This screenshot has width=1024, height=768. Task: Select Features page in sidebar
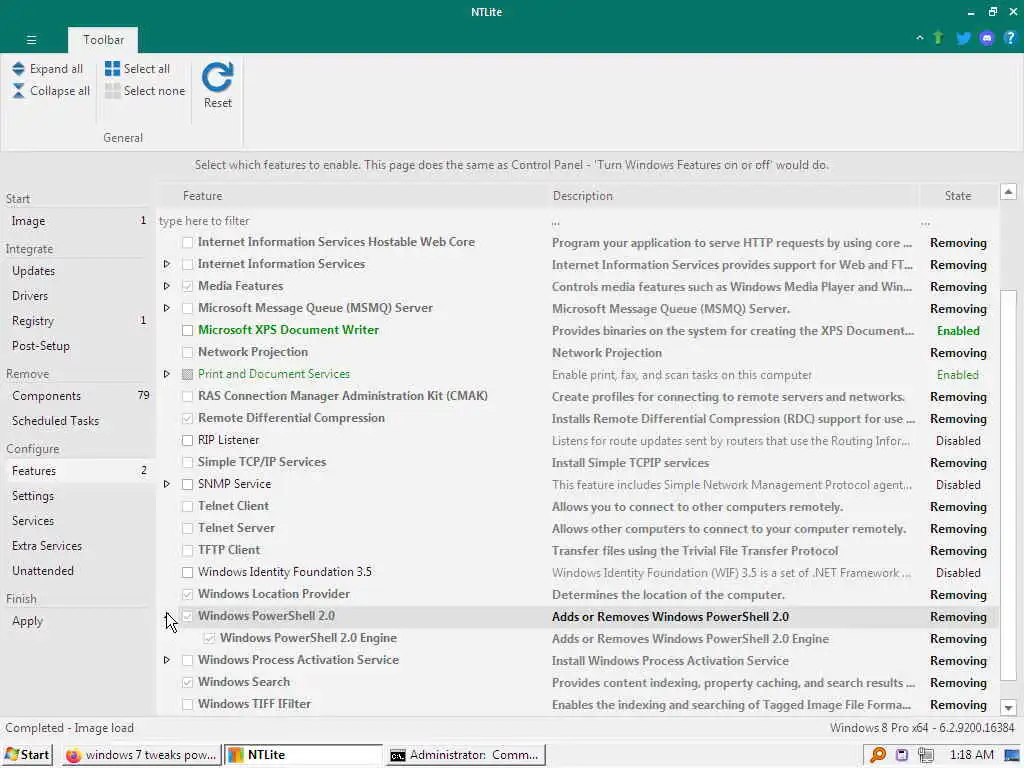click(x=78, y=471)
